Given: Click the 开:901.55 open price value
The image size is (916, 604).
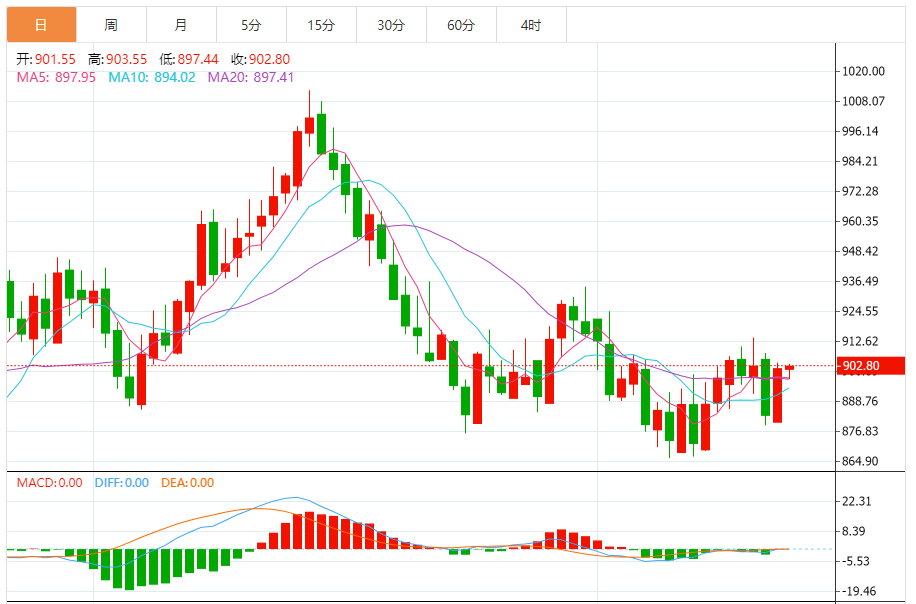Looking at the screenshot, I should [x=46, y=59].
